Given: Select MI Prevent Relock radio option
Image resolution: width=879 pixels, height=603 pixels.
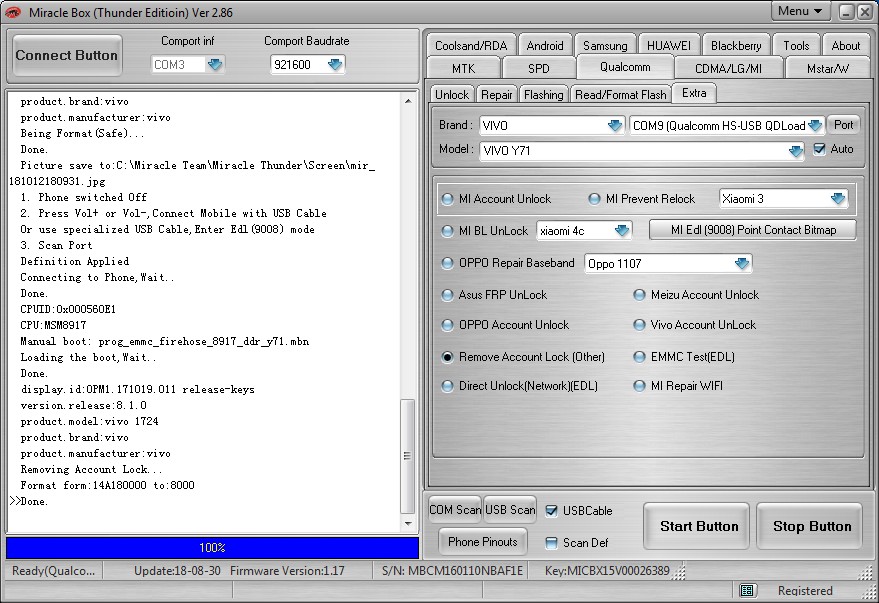Looking at the screenshot, I should 594,199.
